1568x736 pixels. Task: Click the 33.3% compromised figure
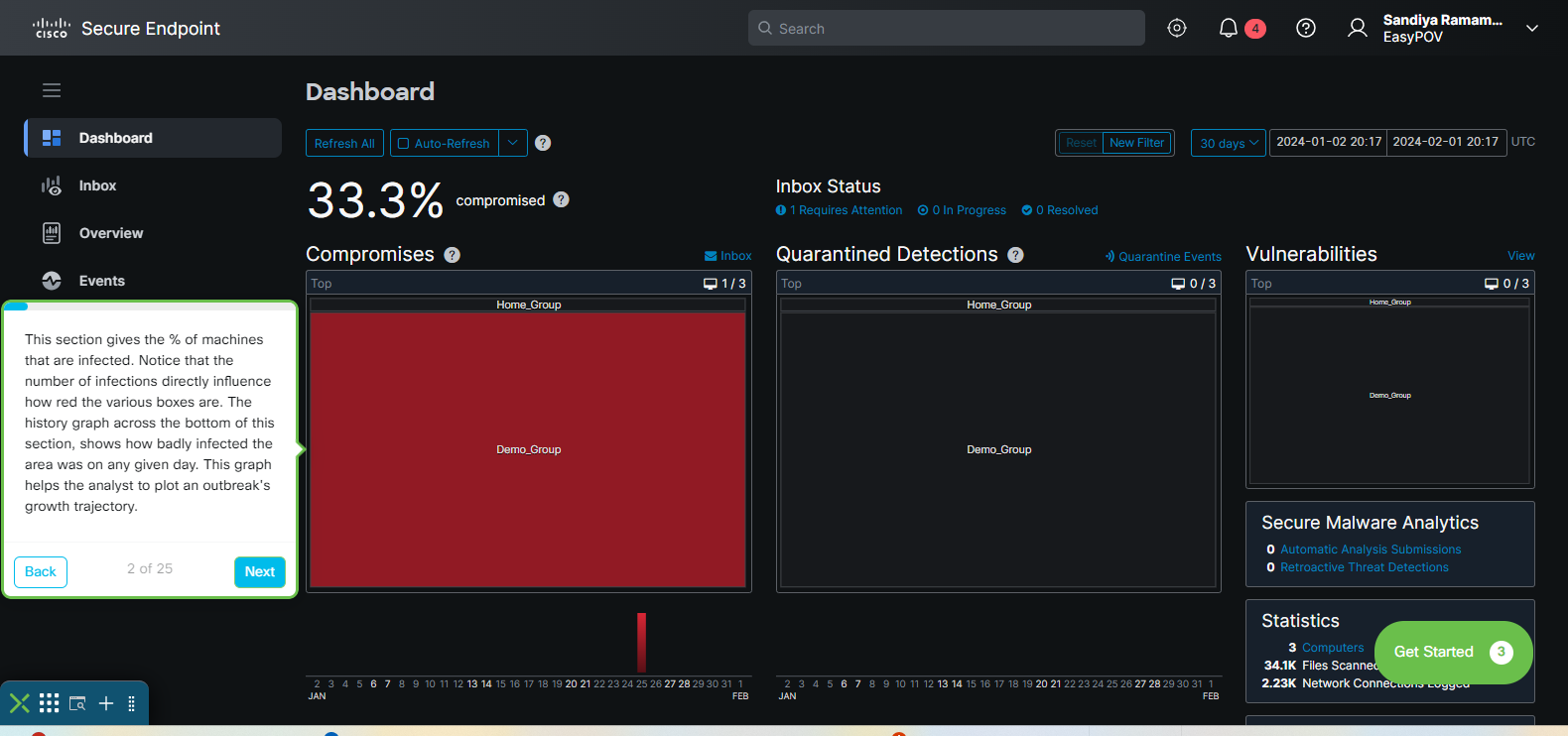click(x=375, y=200)
